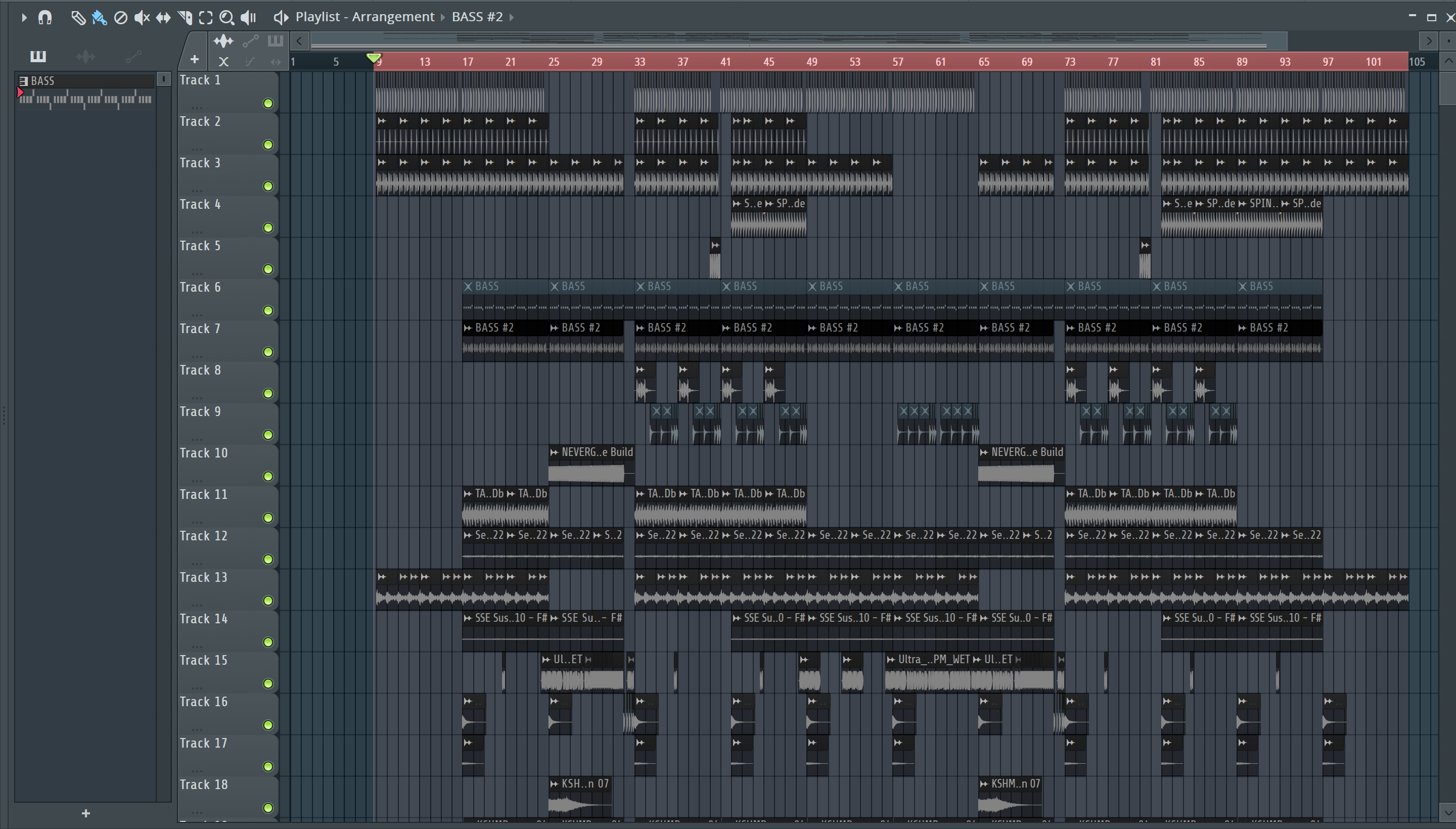Toggle audio clip focus waveform icon
This screenshot has width=1456, height=829.
point(223,41)
